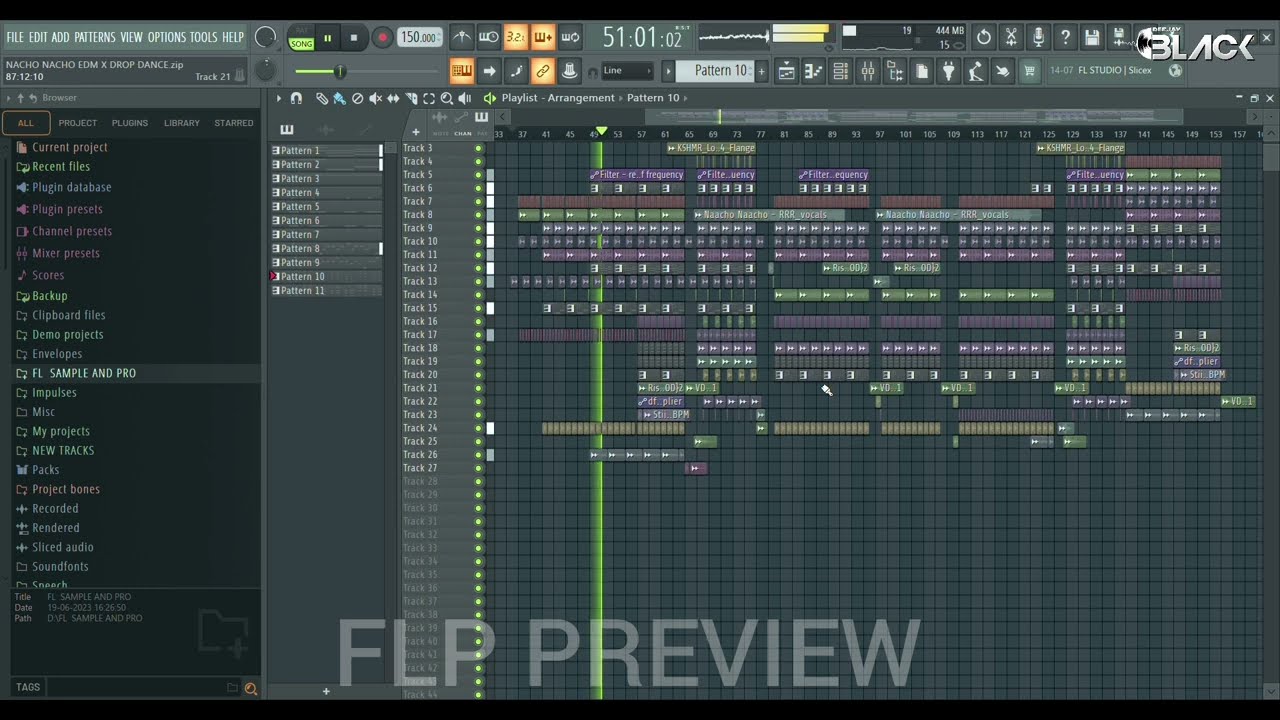Open the Mixer window icon
This screenshot has width=1280, height=720.
868,71
